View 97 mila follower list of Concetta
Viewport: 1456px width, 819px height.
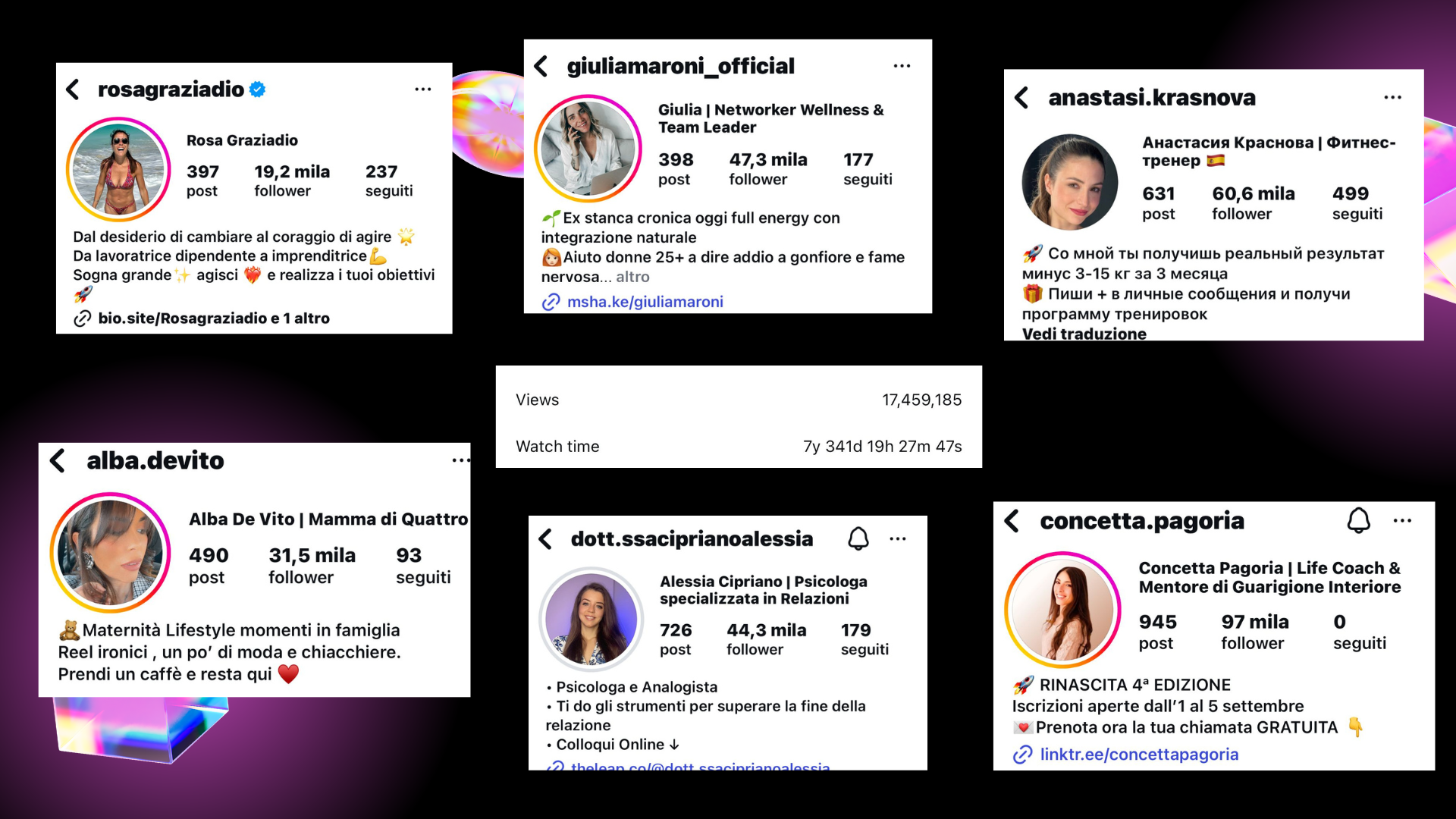click(x=1254, y=632)
